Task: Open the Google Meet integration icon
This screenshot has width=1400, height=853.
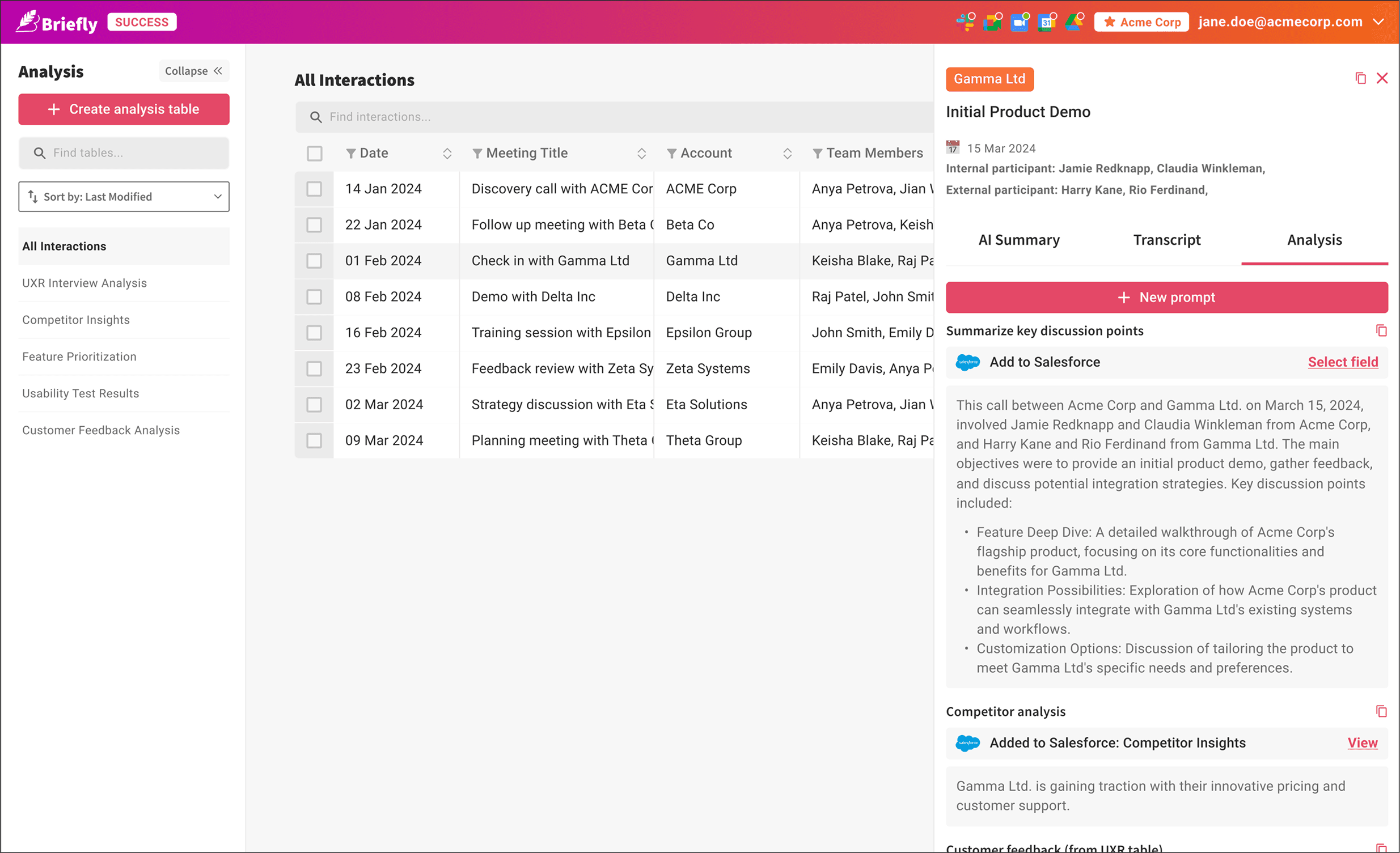Action: (x=992, y=23)
